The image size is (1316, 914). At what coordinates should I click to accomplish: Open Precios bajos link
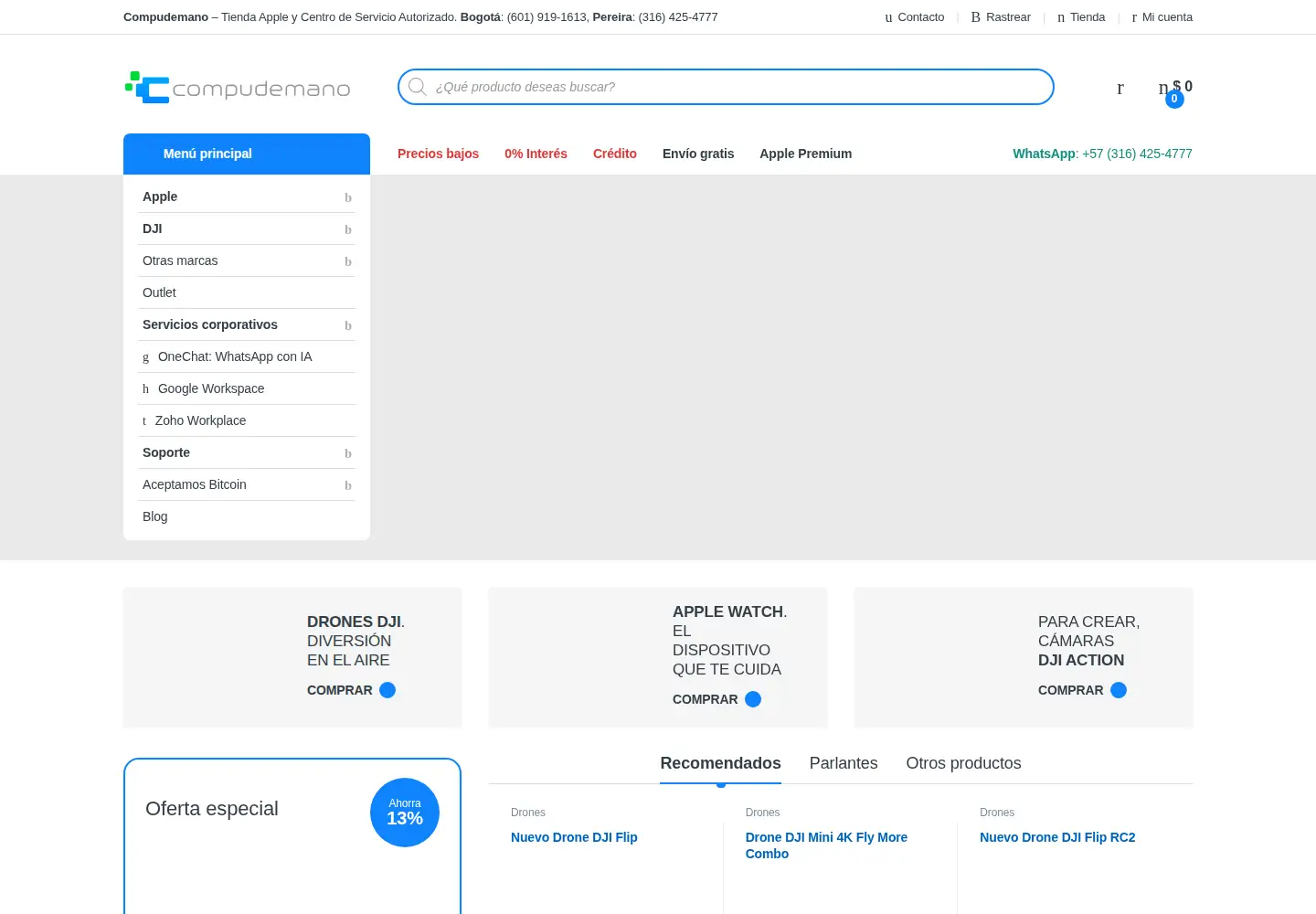pyautogui.click(x=438, y=154)
